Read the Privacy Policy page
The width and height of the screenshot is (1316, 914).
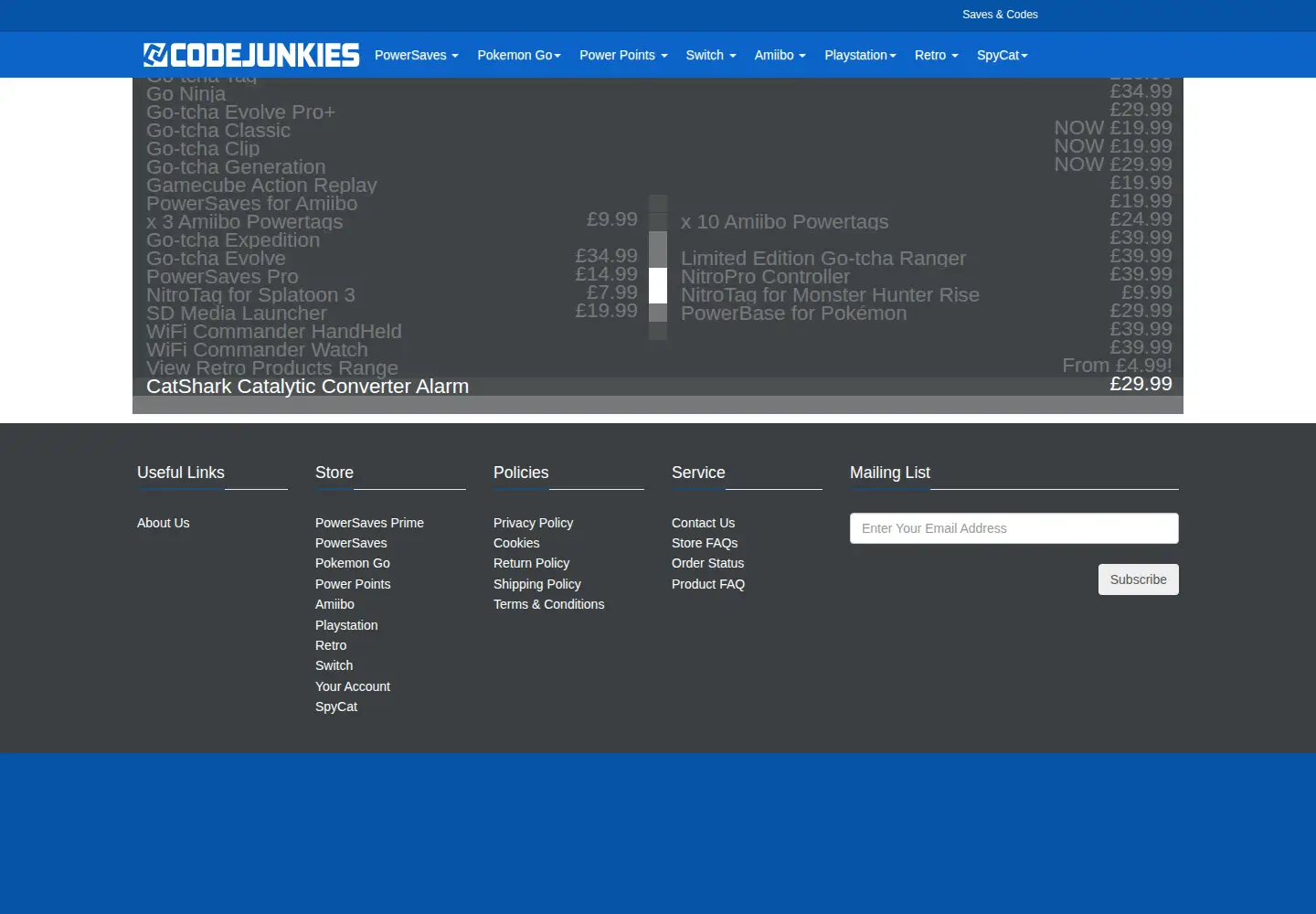tap(533, 523)
